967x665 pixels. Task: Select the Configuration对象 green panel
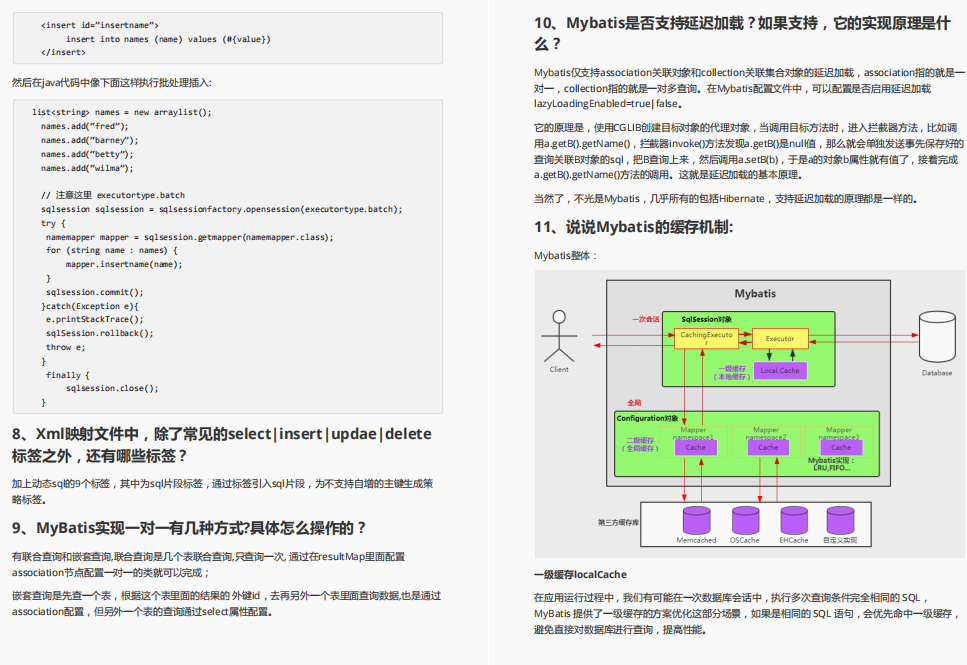point(646,418)
